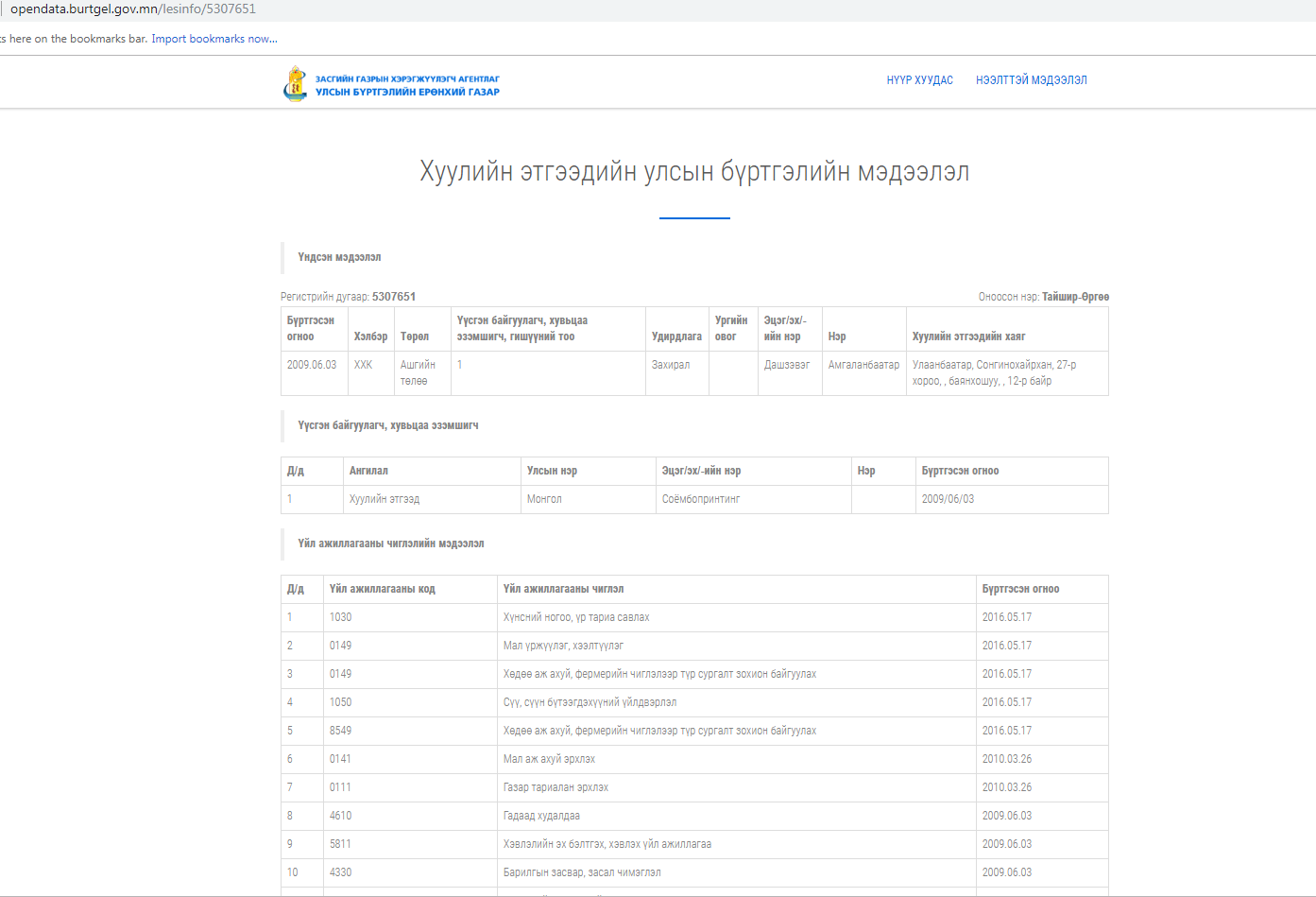
Task: Select the assigned name Тайшир-Өргөө
Action: coord(1075,297)
